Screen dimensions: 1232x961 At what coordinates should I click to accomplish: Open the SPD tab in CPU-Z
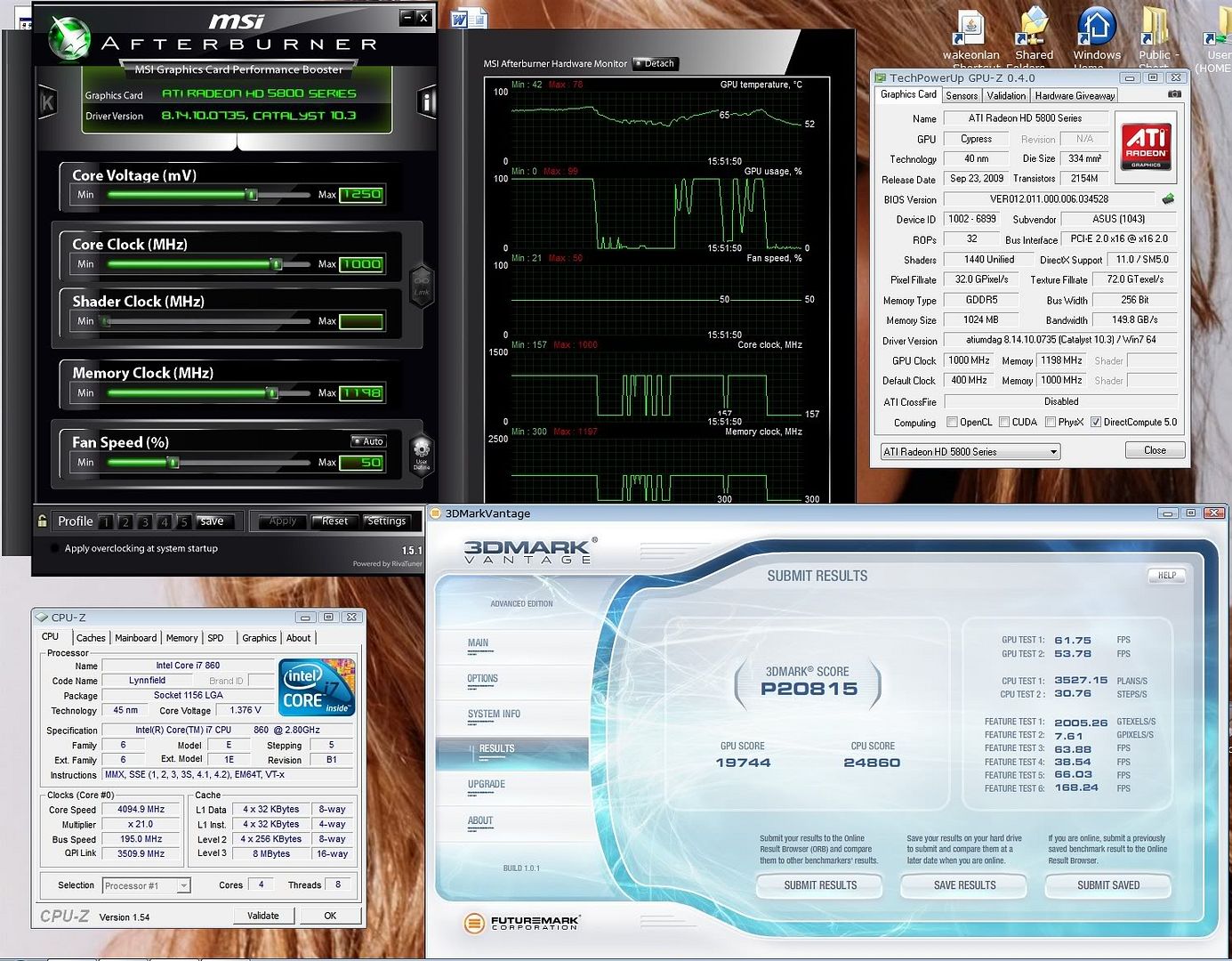click(215, 638)
